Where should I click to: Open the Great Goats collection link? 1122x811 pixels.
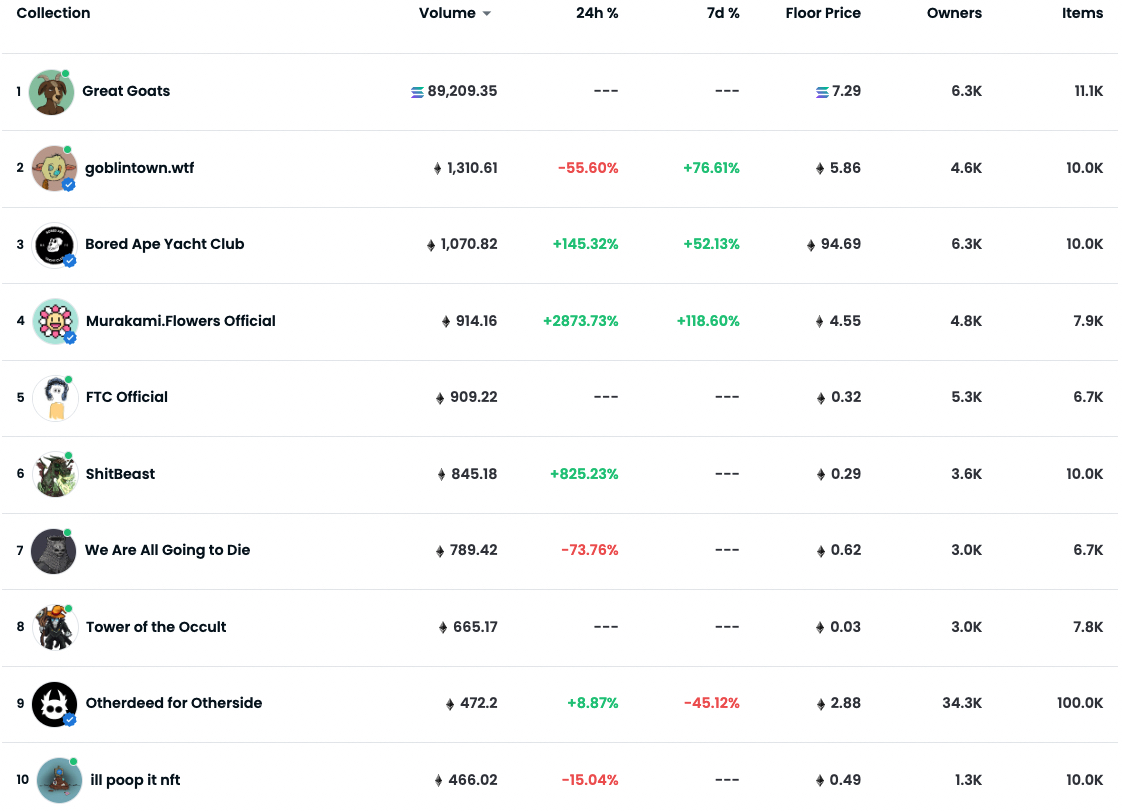pyautogui.click(x=126, y=91)
